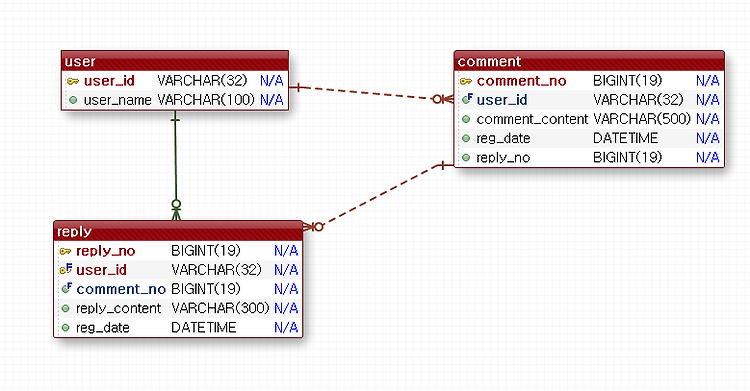This screenshot has height=391, width=750.
Task: Click the primary key icon beside user_id in user table
Action: pyautogui.click(x=73, y=81)
